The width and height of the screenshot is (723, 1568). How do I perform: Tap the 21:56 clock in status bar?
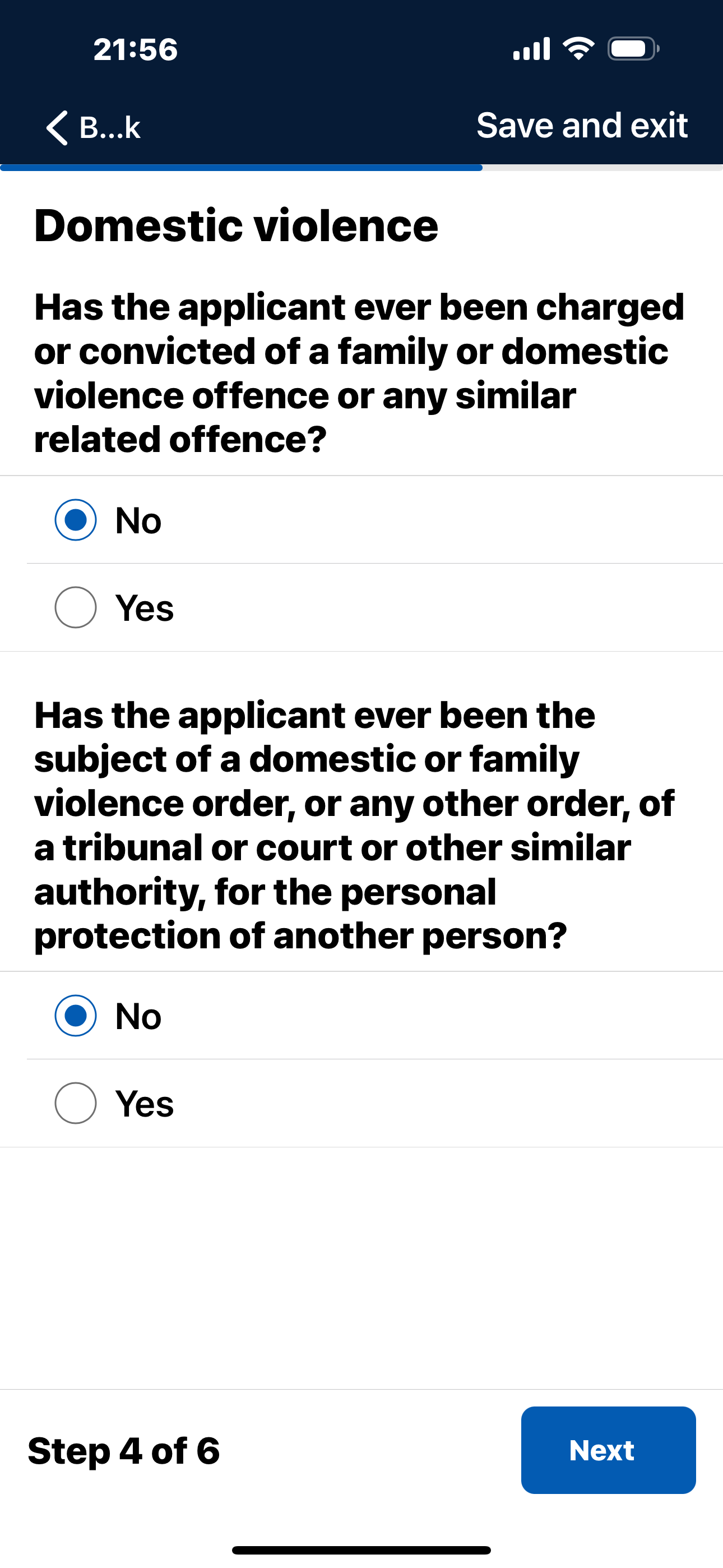tap(135, 49)
